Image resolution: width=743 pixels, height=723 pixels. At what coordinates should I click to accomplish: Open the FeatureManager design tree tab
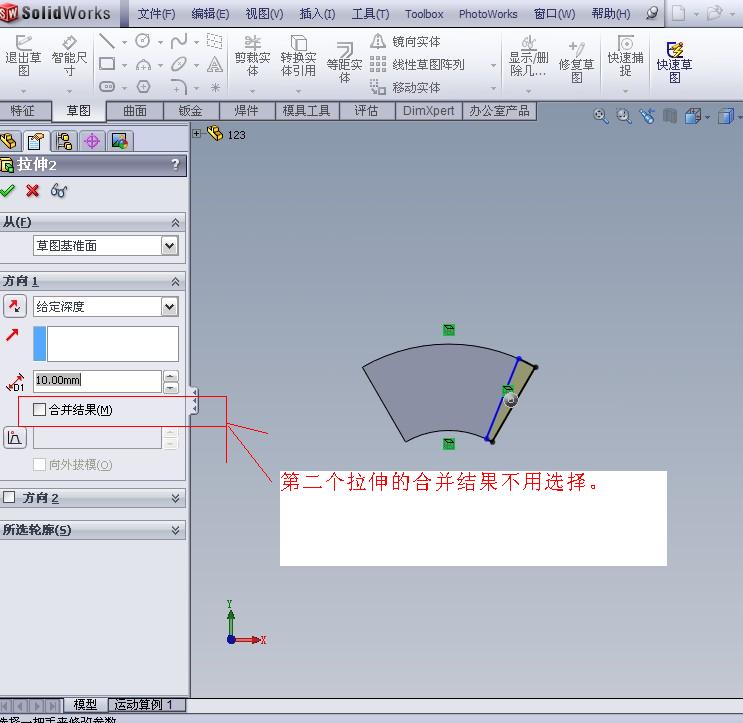9,141
